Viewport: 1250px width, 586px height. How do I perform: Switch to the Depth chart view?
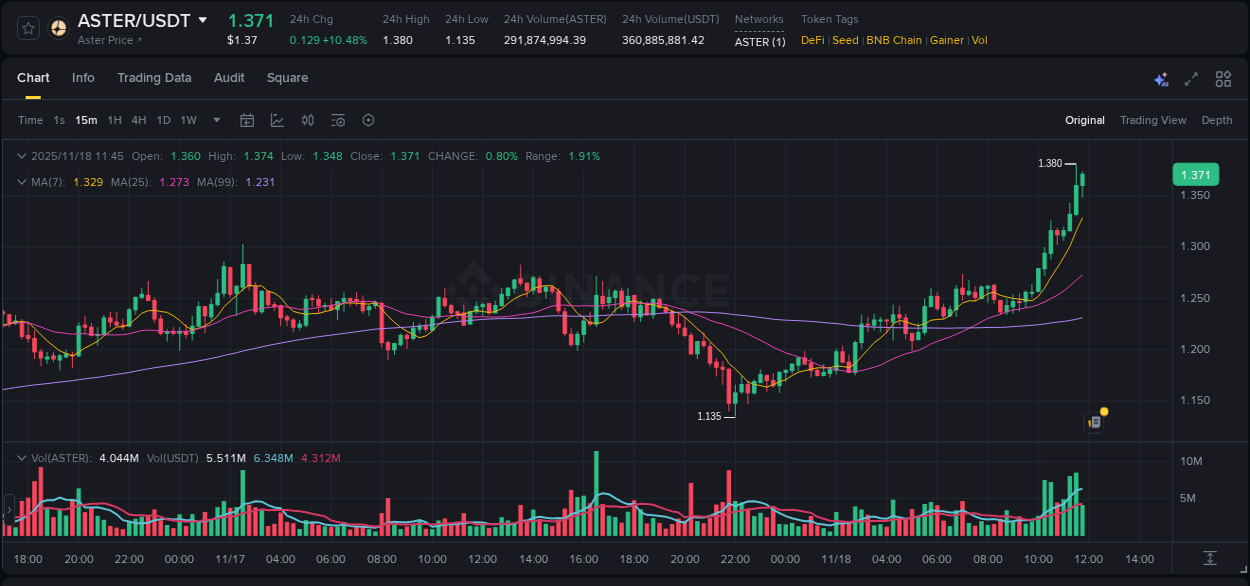[1216, 120]
